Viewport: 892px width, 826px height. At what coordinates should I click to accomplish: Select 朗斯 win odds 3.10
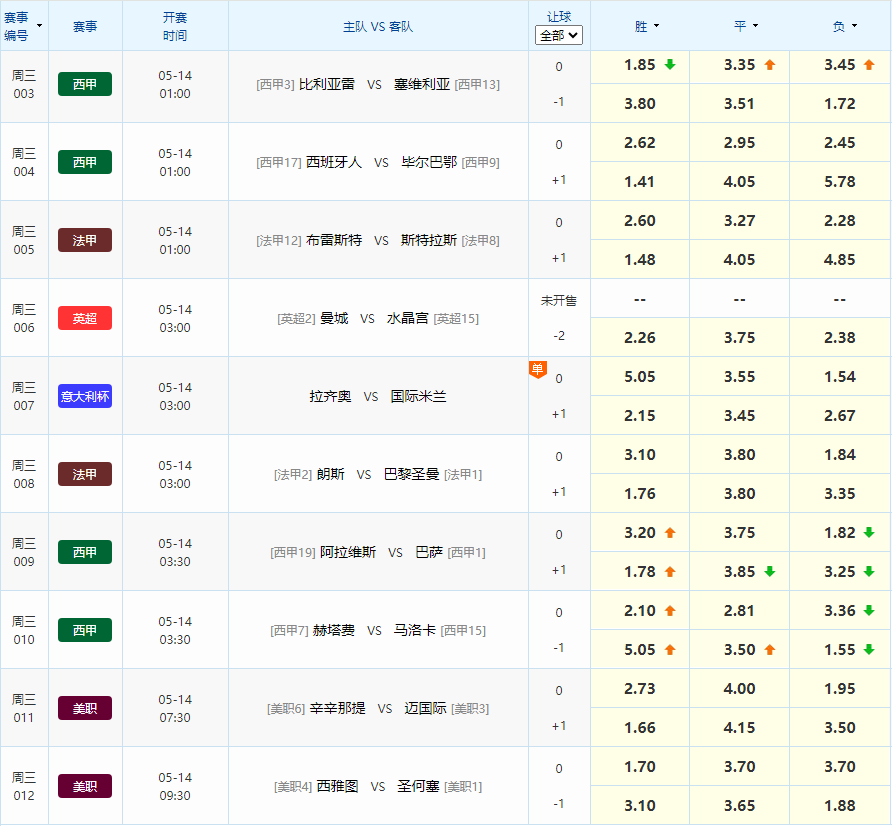(x=640, y=455)
